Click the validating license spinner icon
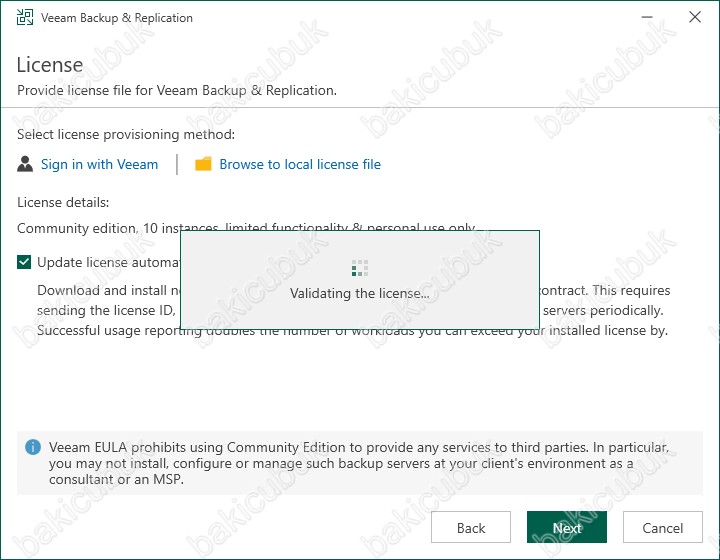The image size is (720, 560). pos(360,268)
